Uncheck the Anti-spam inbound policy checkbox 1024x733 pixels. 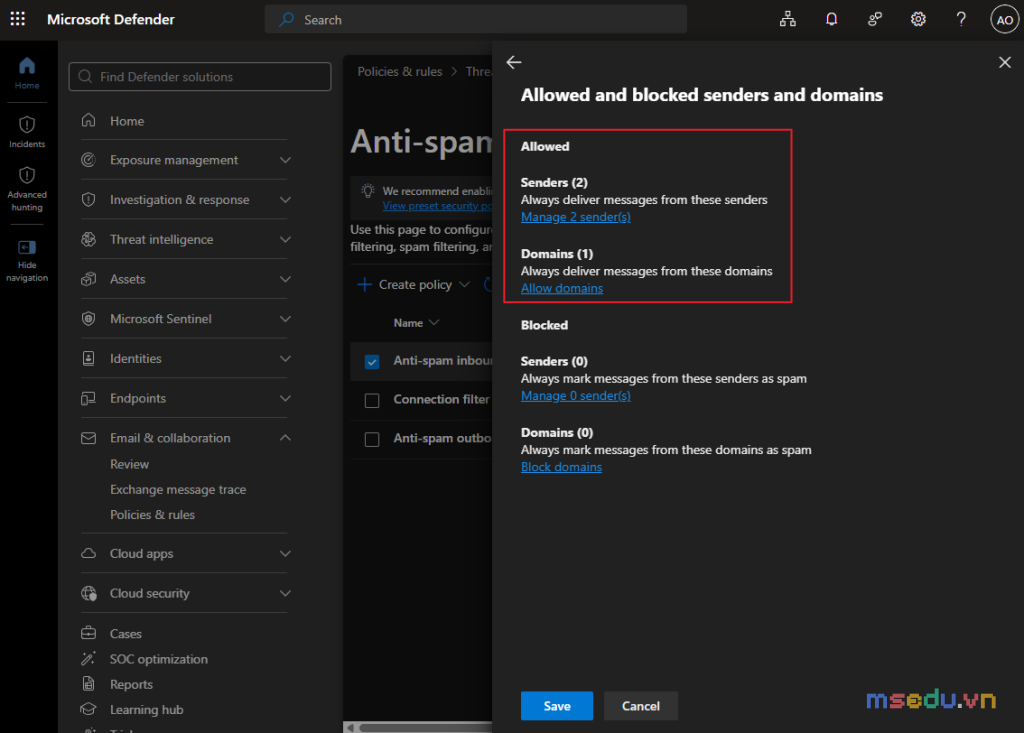372,361
